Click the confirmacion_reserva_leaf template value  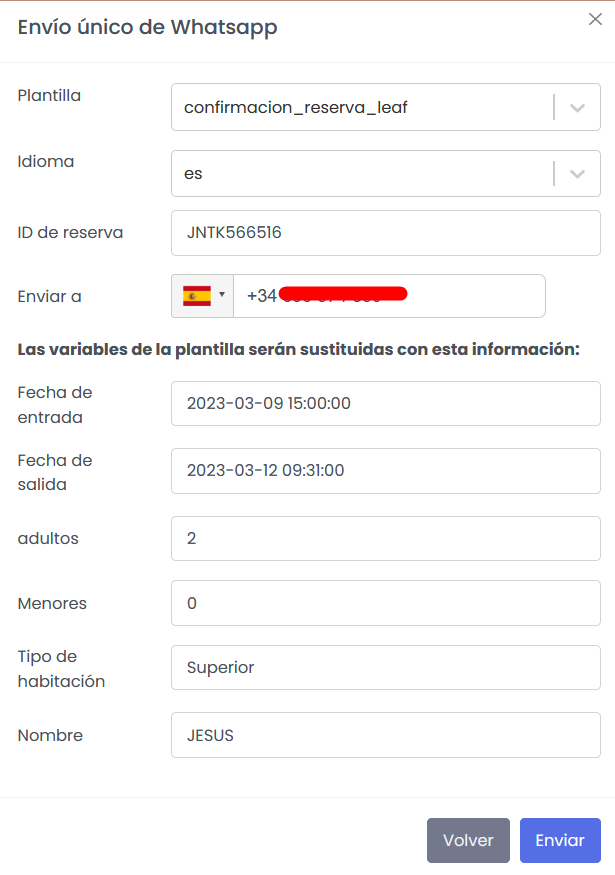tap(296, 108)
